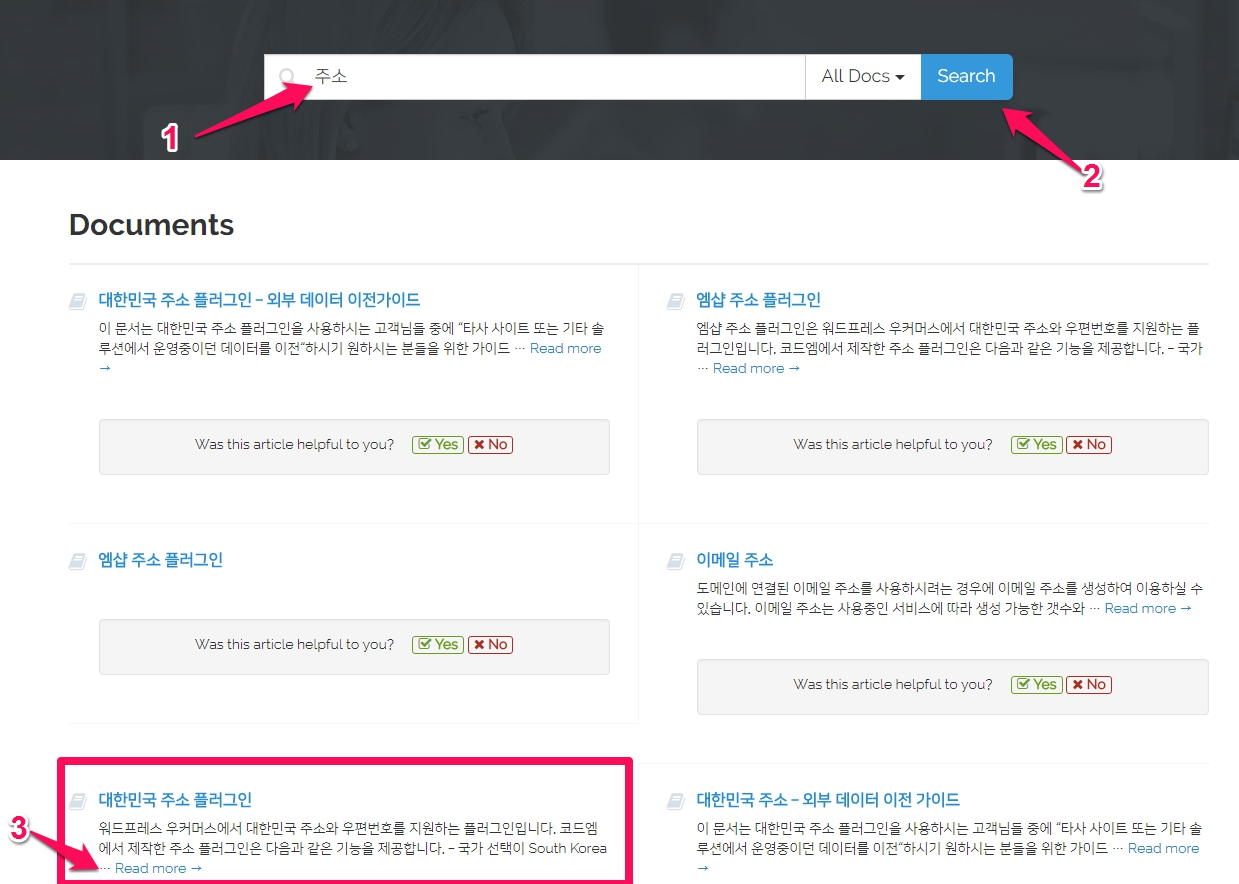Image resolution: width=1239 pixels, height=884 pixels.
Task: Click book icon in the highlighted 대한민국 주소 플러그인 entry
Action: (78, 801)
